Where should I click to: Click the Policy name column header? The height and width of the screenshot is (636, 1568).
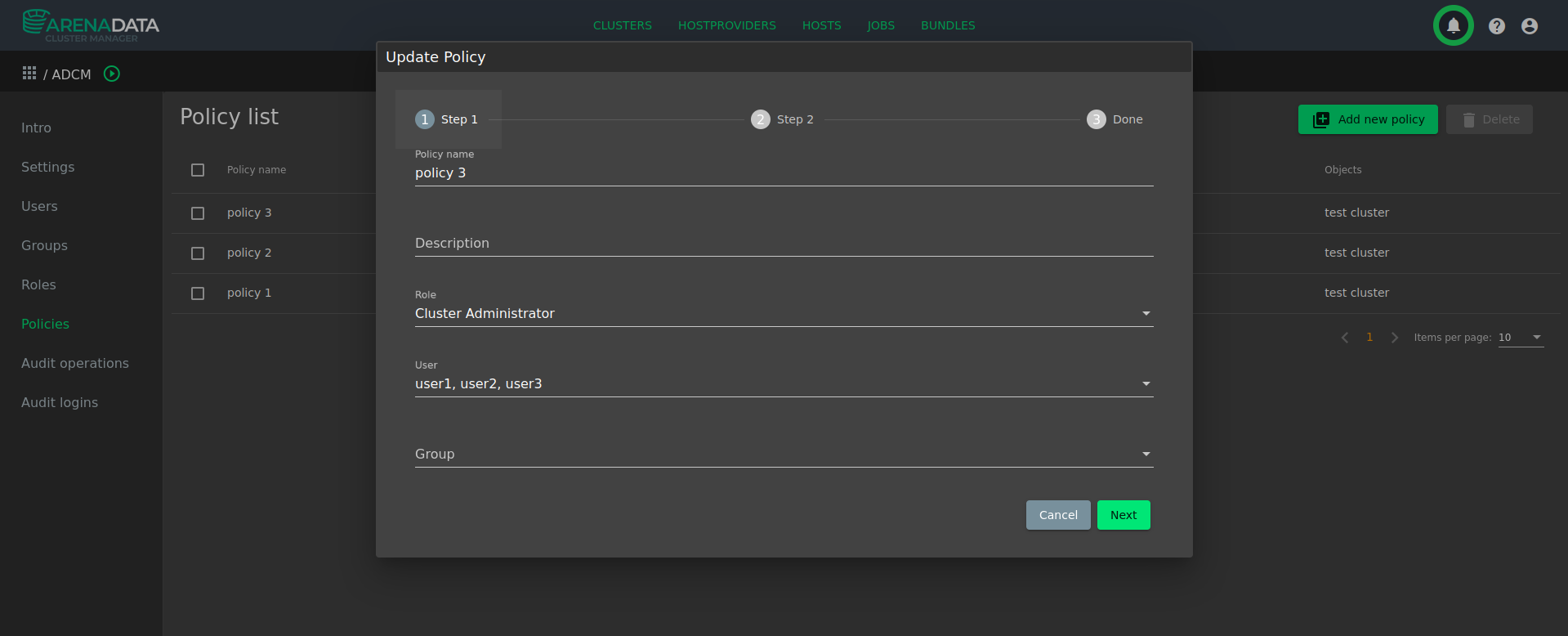pyautogui.click(x=257, y=170)
